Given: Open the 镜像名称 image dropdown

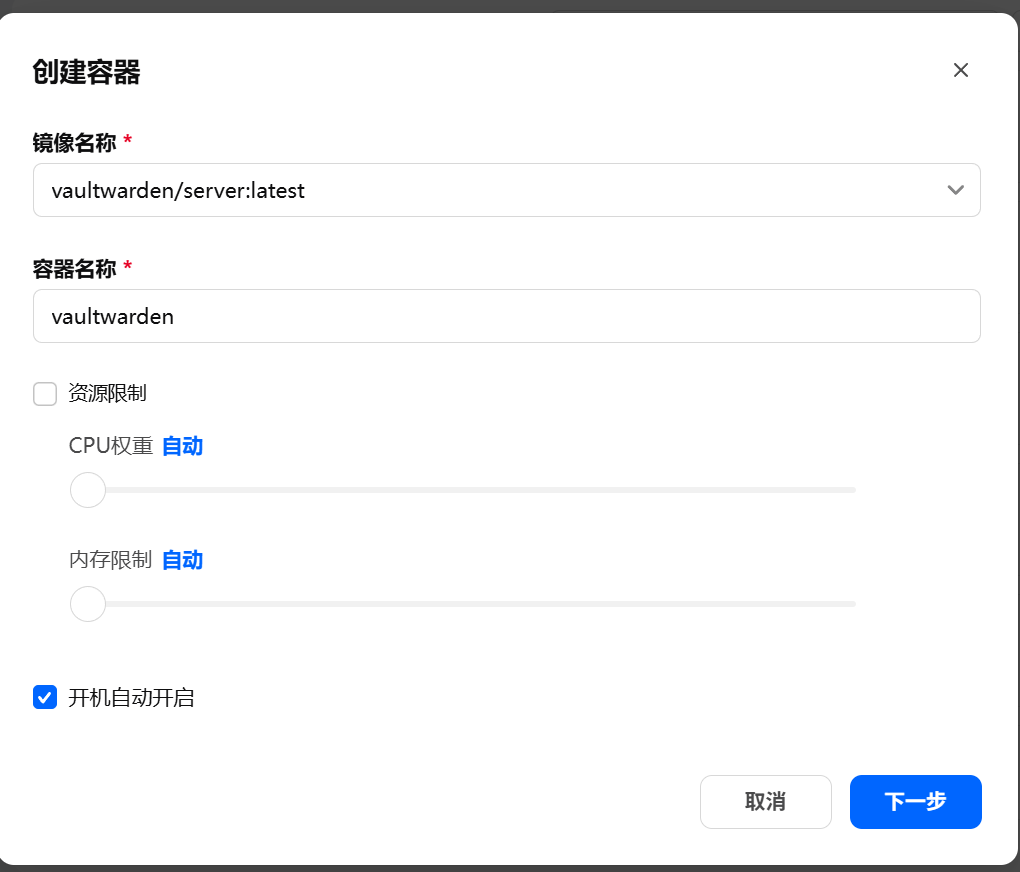Looking at the screenshot, I should (x=507, y=190).
